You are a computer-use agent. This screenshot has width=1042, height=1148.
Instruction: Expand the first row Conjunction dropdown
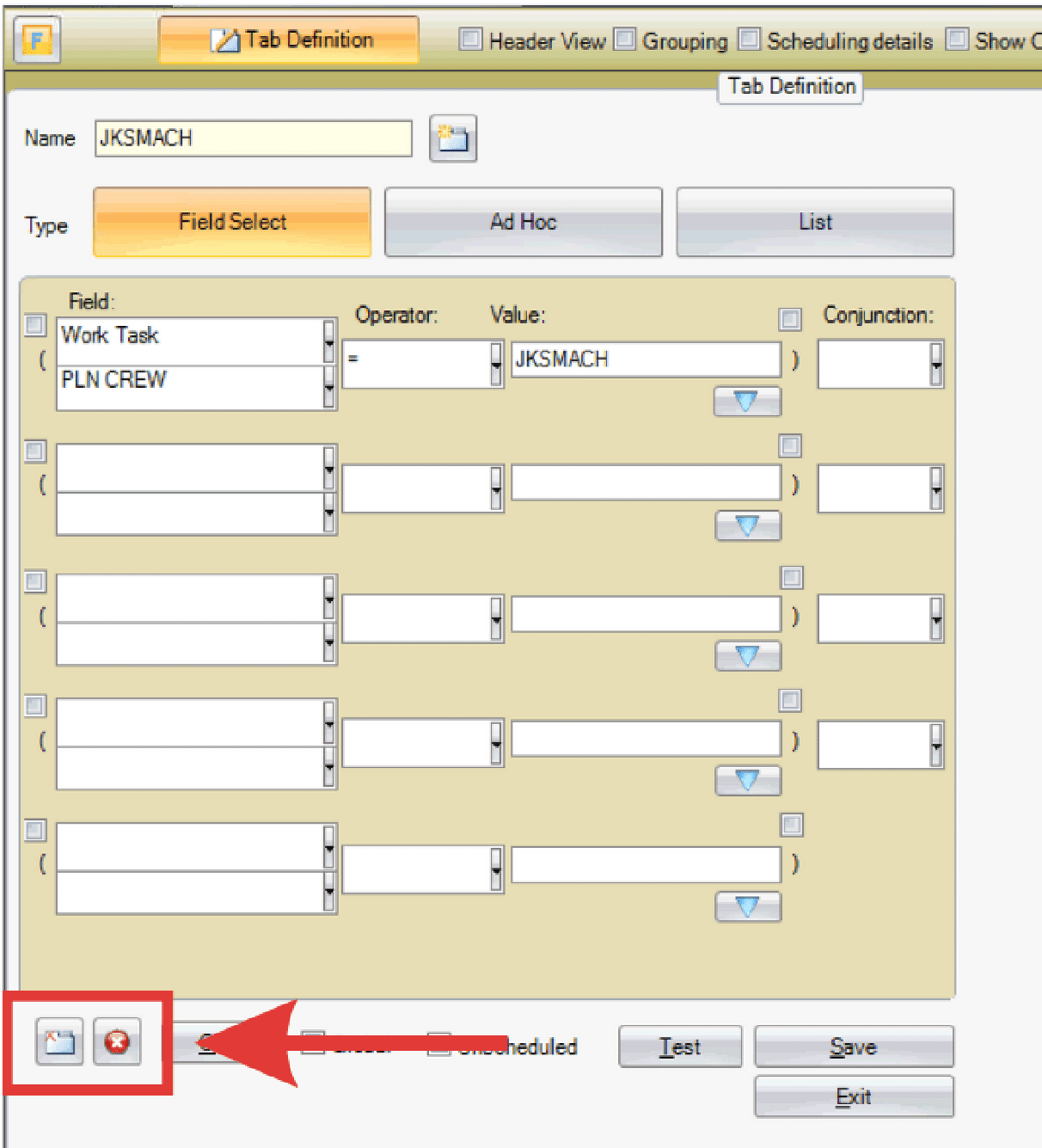click(x=936, y=364)
